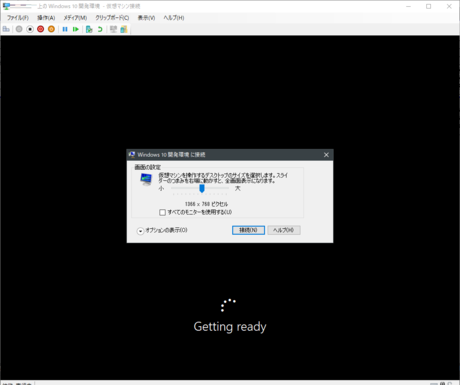
Task: Toggle enhanced session mode toolbar icon
Action: (113, 29)
